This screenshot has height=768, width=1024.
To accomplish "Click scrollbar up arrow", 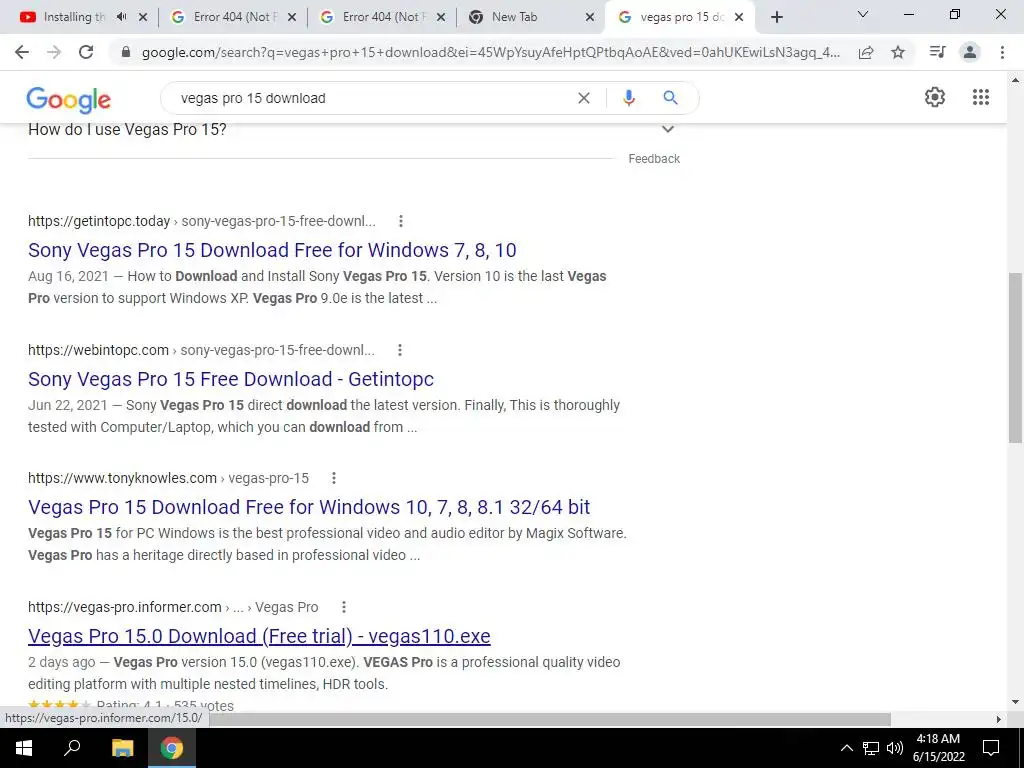I will [x=1015, y=80].
